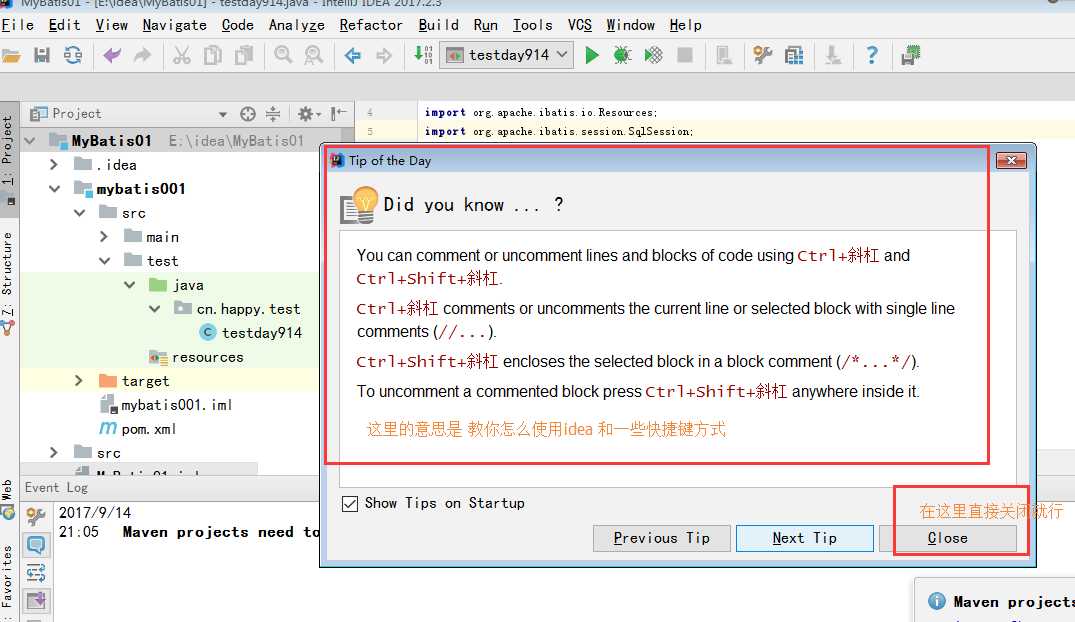Select the pom.xml file
Viewport: 1075px width, 622px height.
pos(138,429)
